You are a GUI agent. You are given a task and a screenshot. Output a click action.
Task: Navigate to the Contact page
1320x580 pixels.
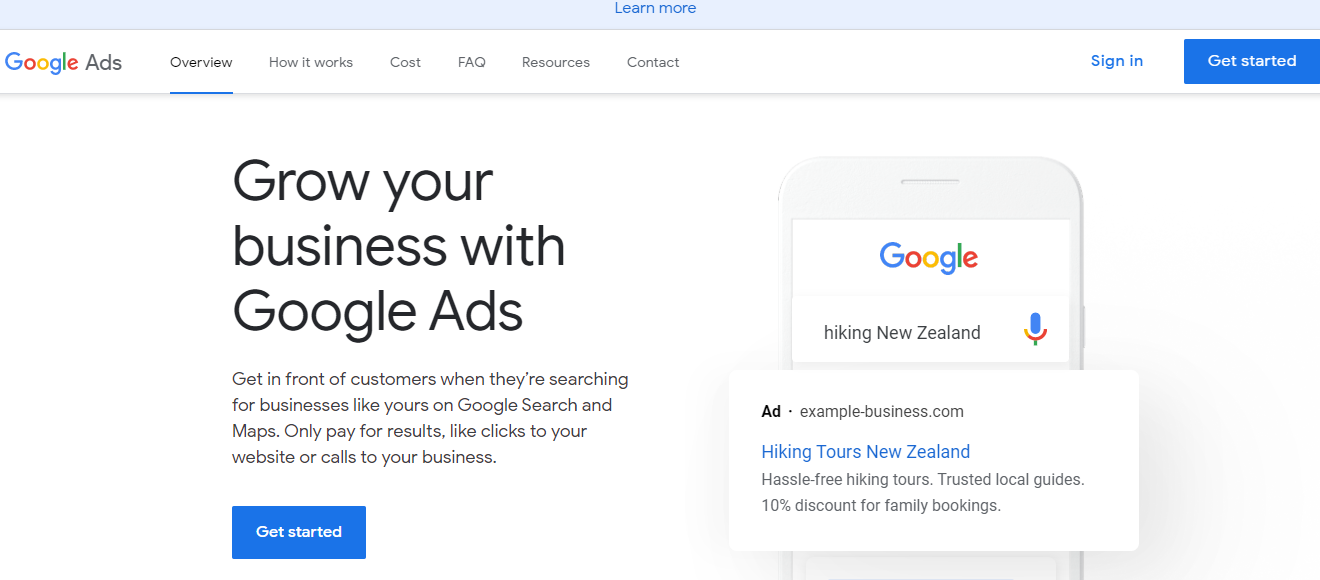pyautogui.click(x=653, y=62)
